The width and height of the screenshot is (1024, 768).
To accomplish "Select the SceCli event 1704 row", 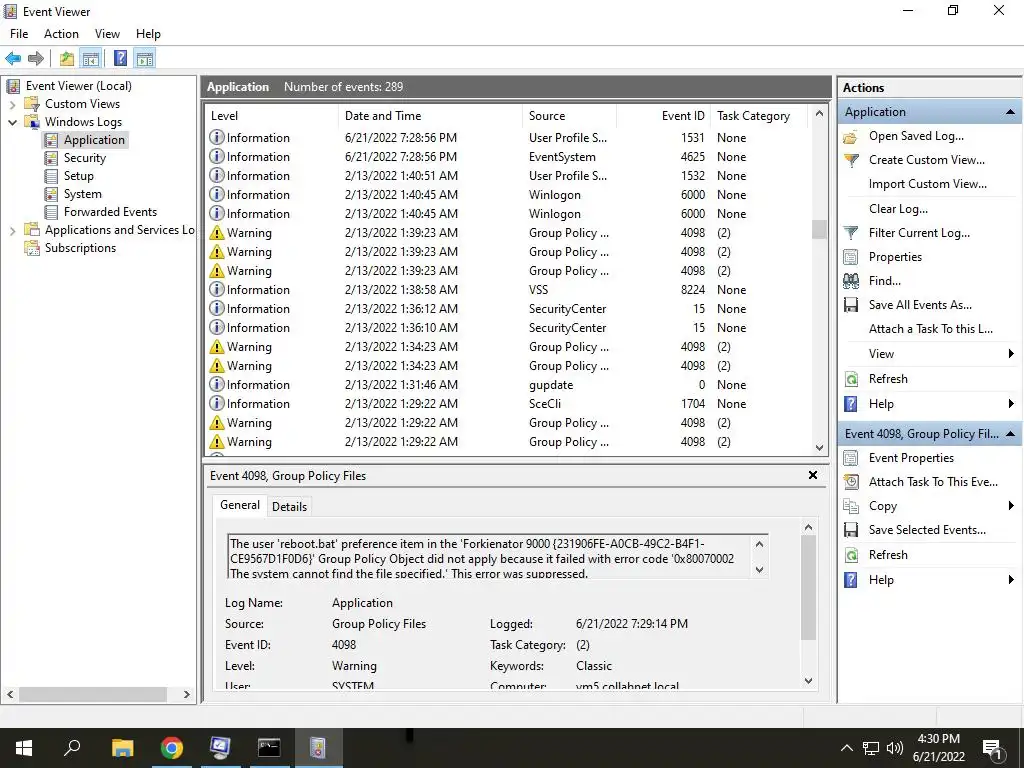I will 508,404.
